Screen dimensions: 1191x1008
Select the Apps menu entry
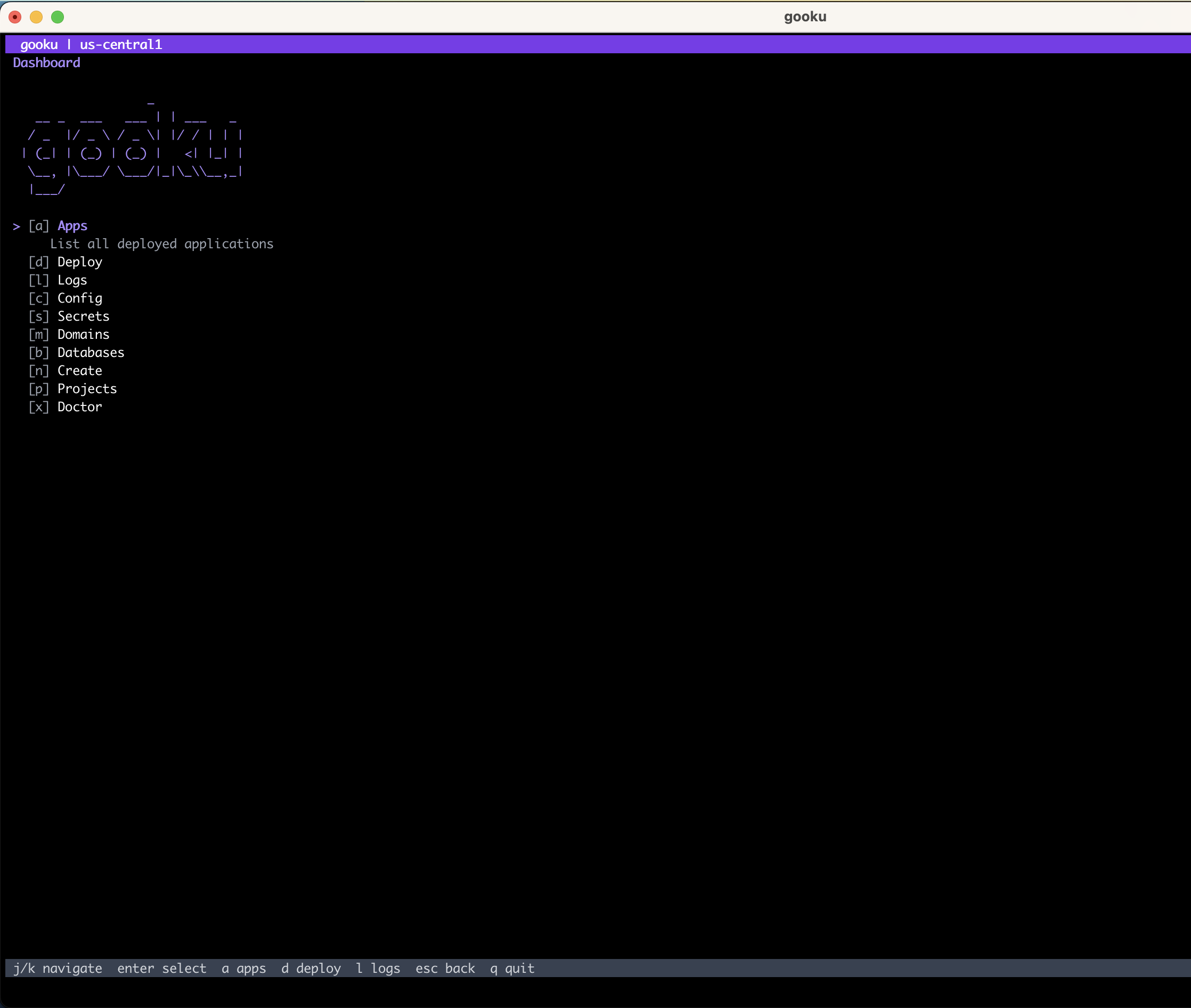(58, 226)
